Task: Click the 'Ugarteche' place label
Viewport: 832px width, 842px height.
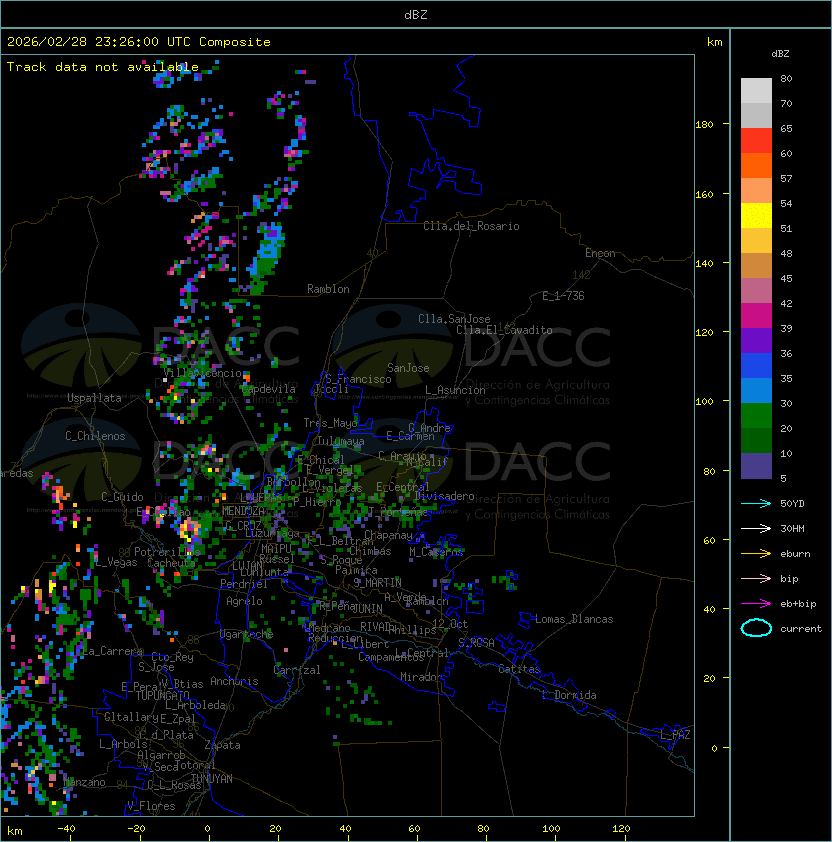Action: (x=247, y=634)
